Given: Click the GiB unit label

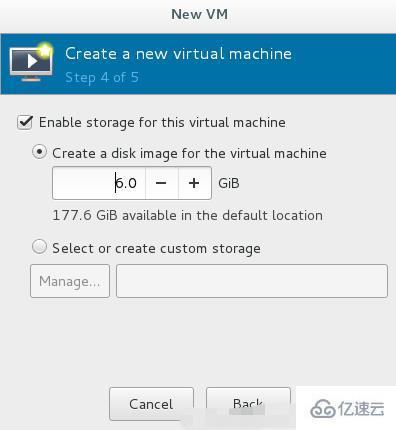Looking at the screenshot, I should click(229, 183).
